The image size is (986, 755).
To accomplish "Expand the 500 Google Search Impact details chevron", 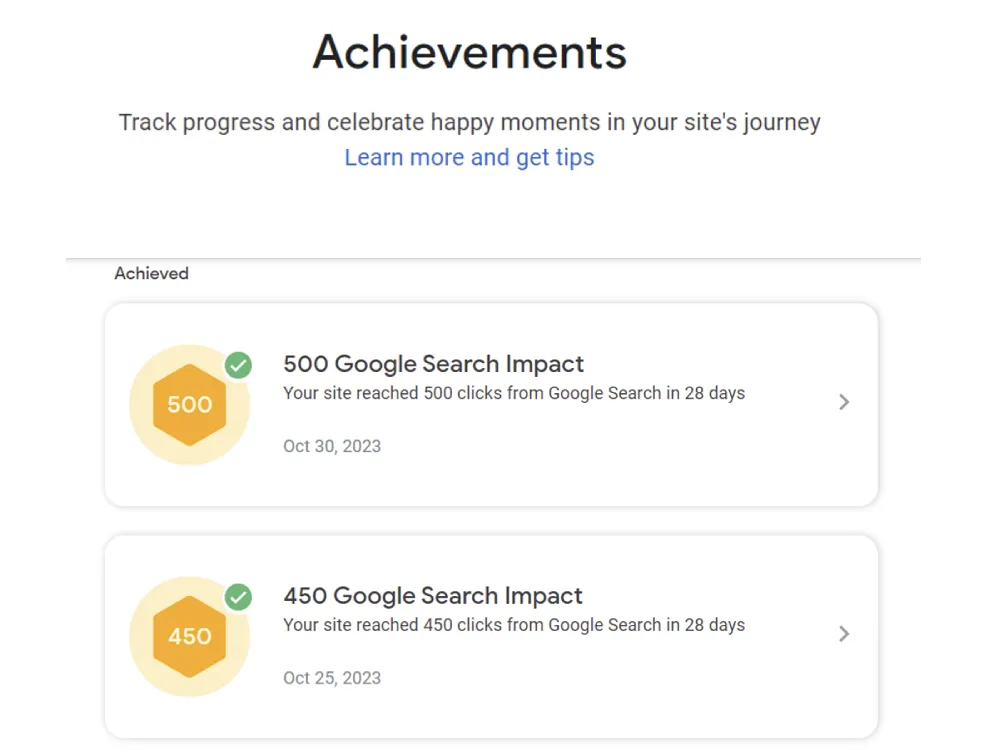I will point(844,402).
